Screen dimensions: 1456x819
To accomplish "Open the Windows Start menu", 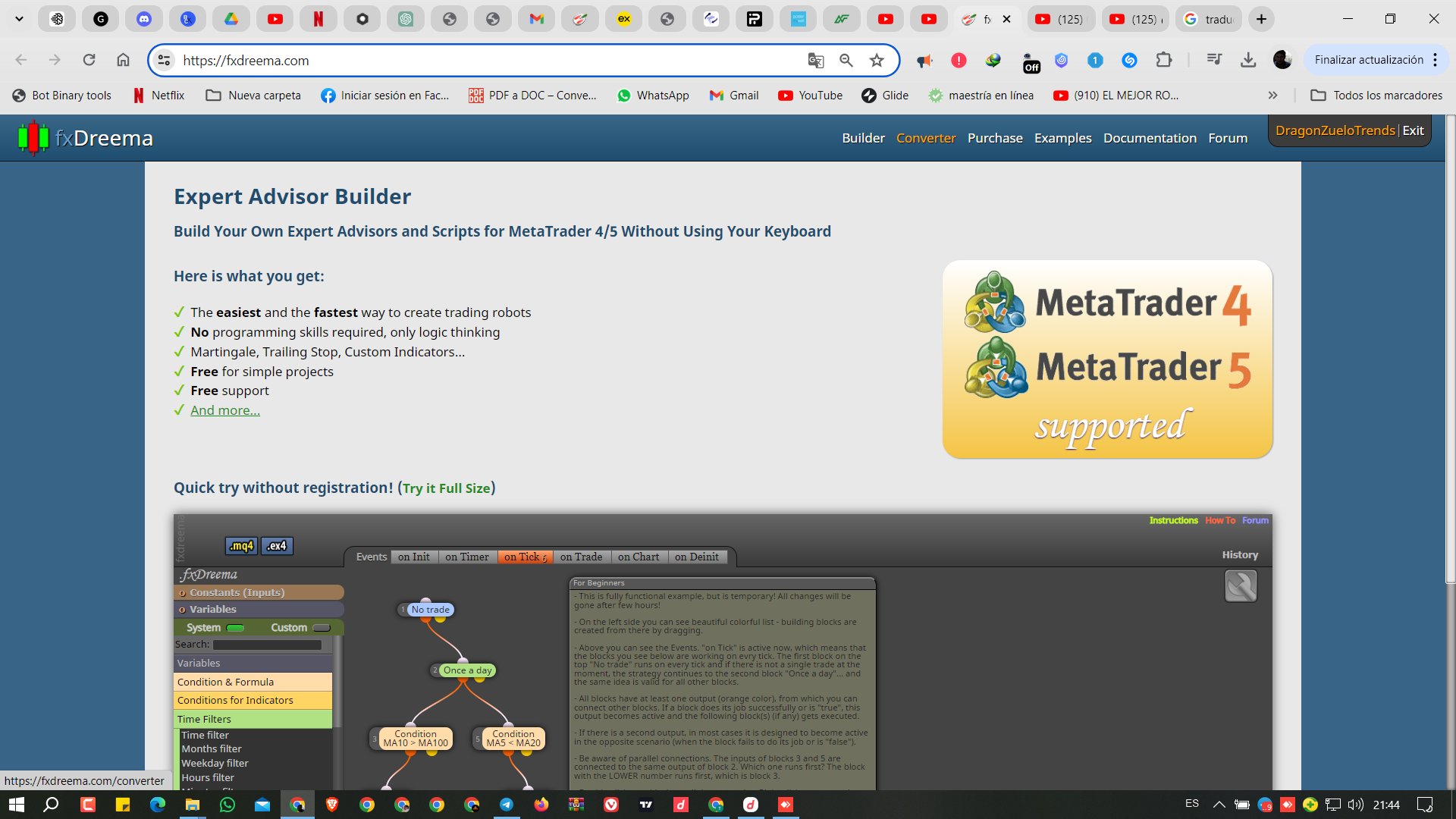I will 16,805.
